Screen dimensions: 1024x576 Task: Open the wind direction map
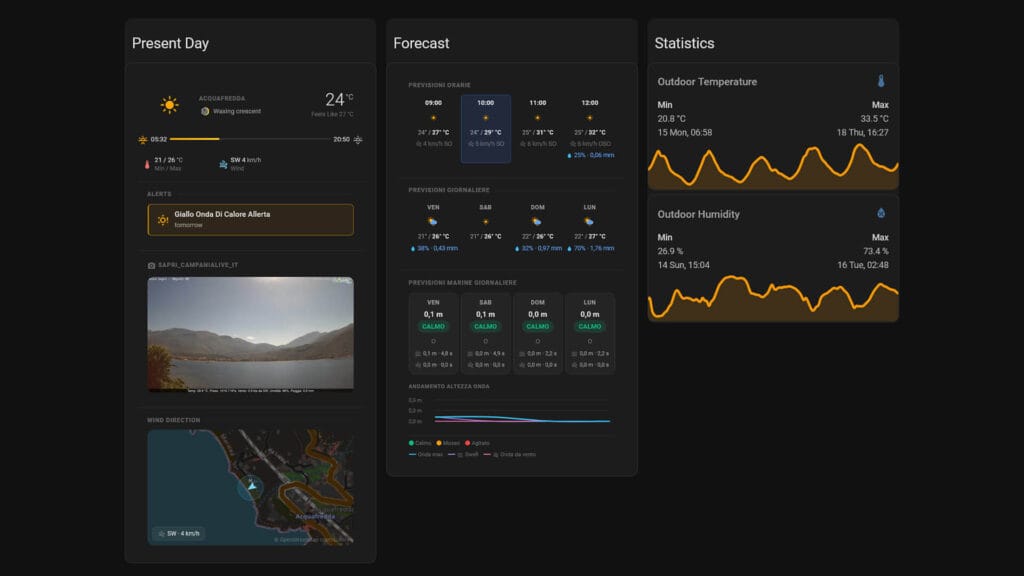click(x=251, y=487)
